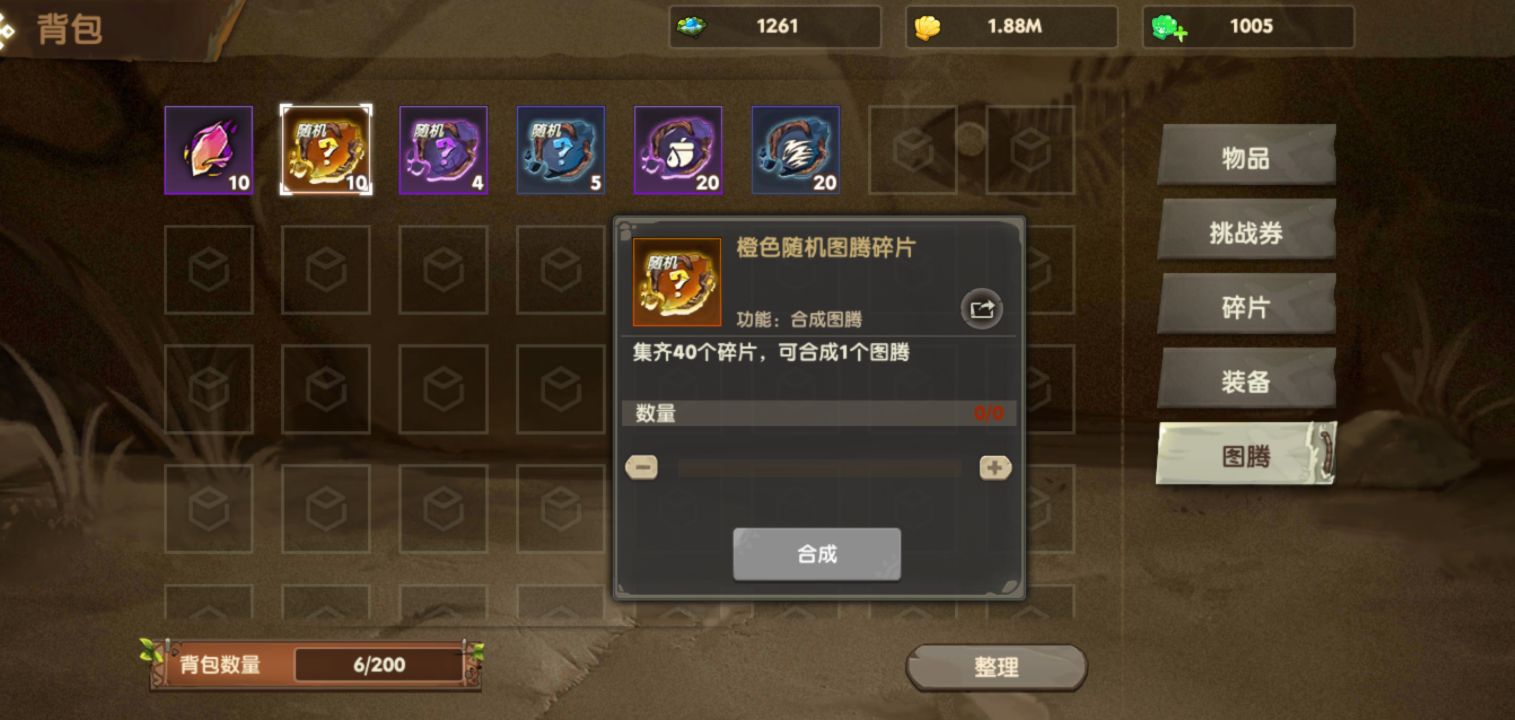Viewport: 1515px width, 720px height.
Task: Select the blue claw totem fragment
Action: [795, 150]
